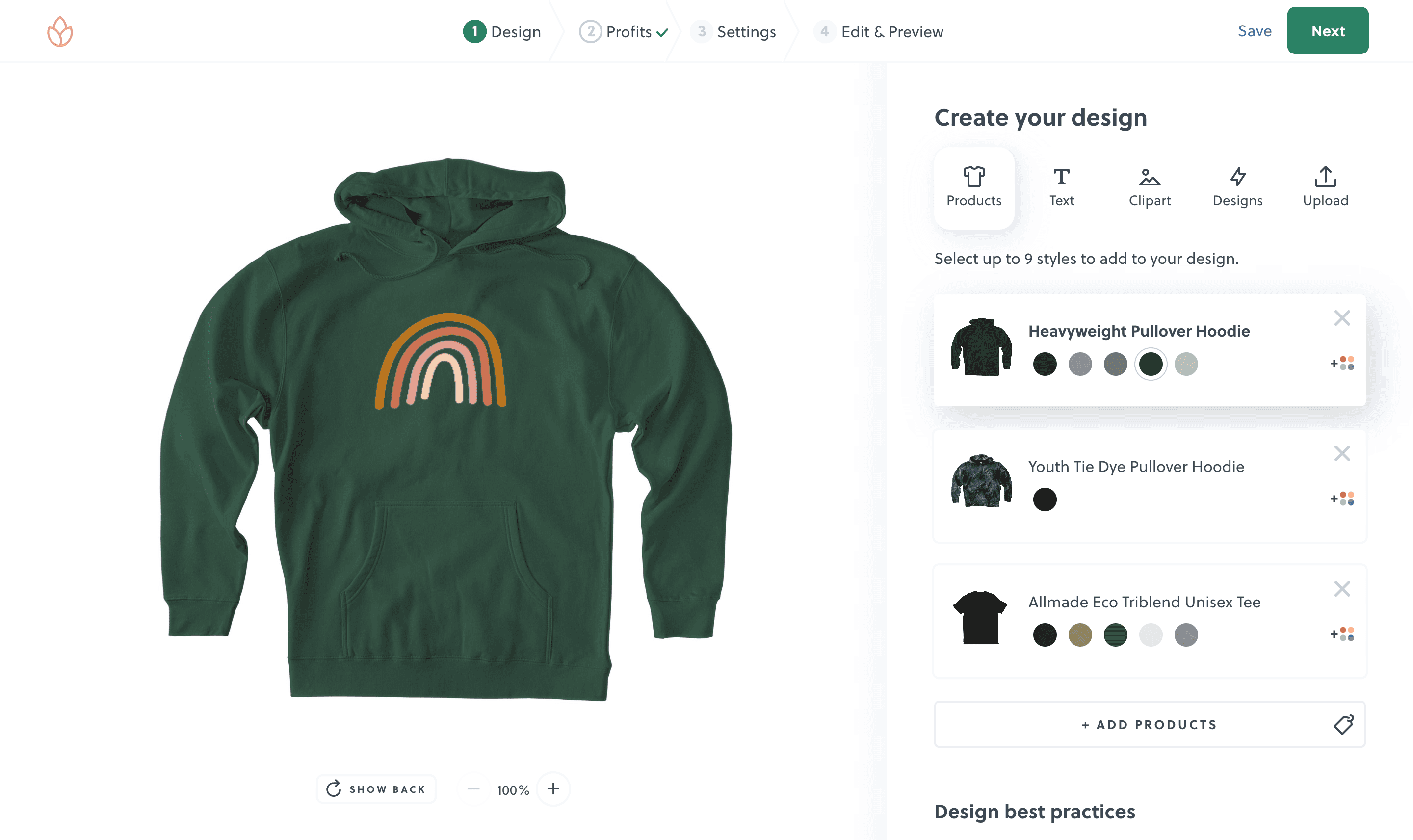Select the olive color for the Allmade Eco Tee
Screen dimensions: 1413x840
pos(1080,634)
